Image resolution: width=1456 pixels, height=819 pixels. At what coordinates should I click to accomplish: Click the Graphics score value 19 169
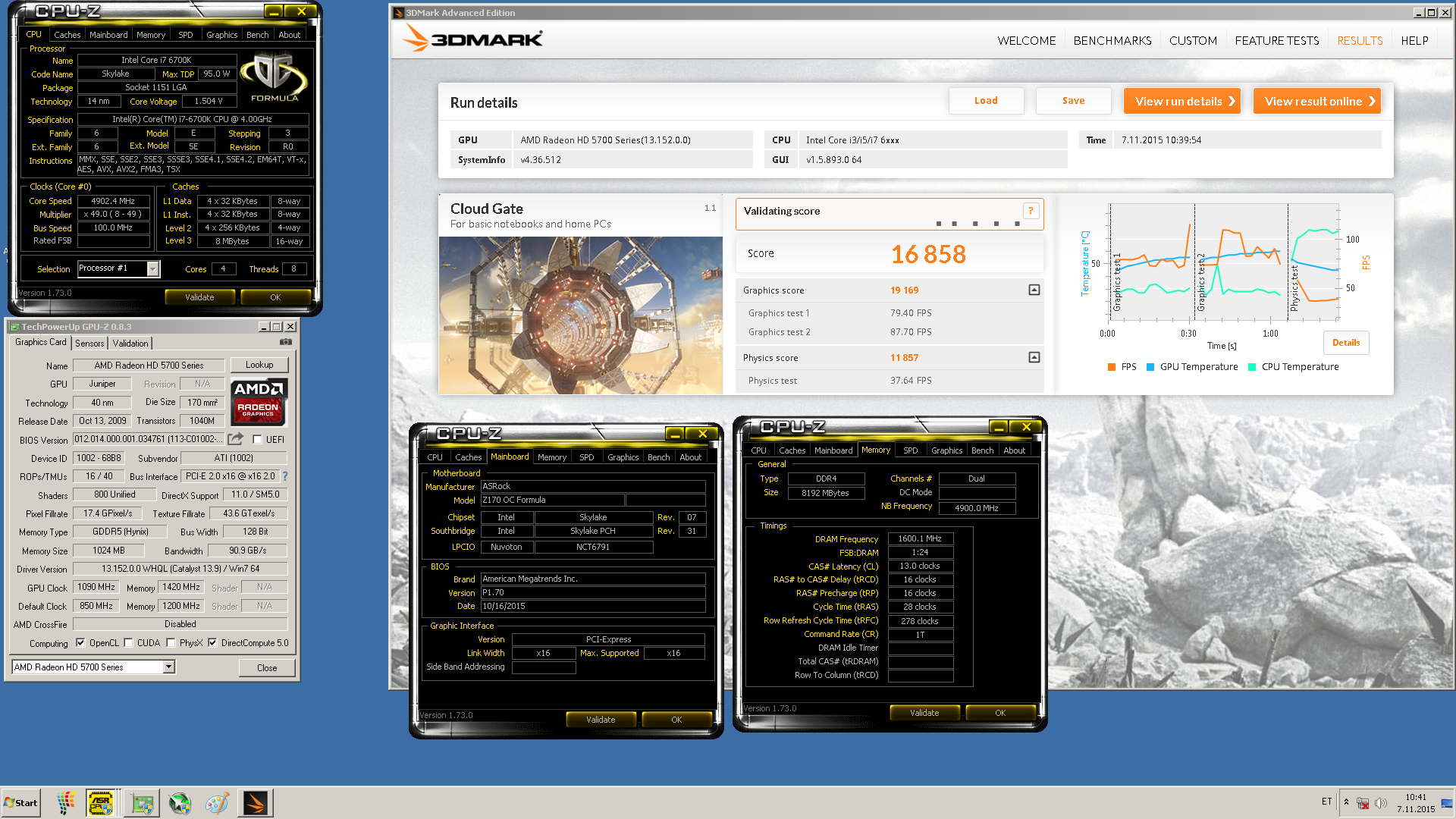904,290
